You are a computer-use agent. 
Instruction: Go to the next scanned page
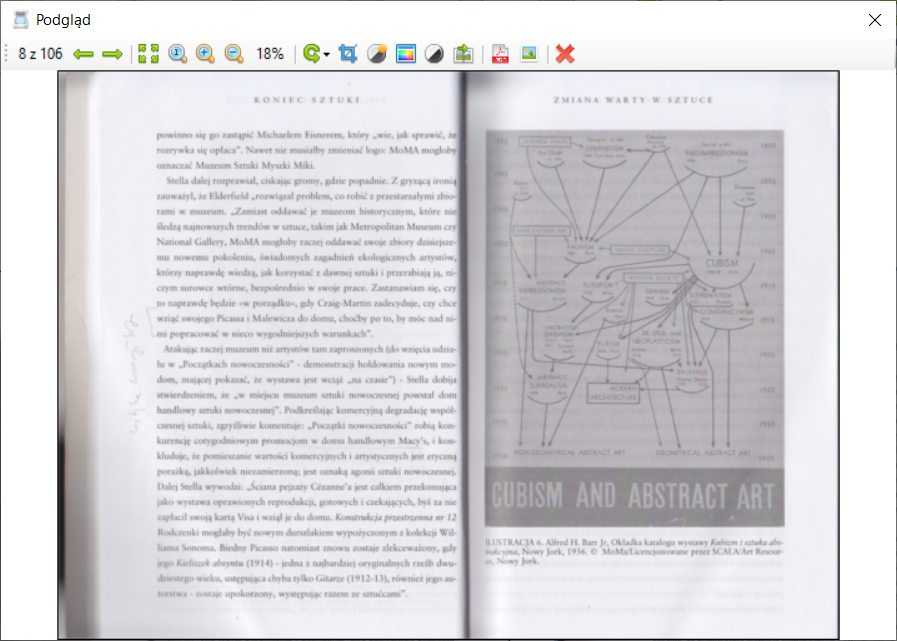pyautogui.click(x=112, y=54)
